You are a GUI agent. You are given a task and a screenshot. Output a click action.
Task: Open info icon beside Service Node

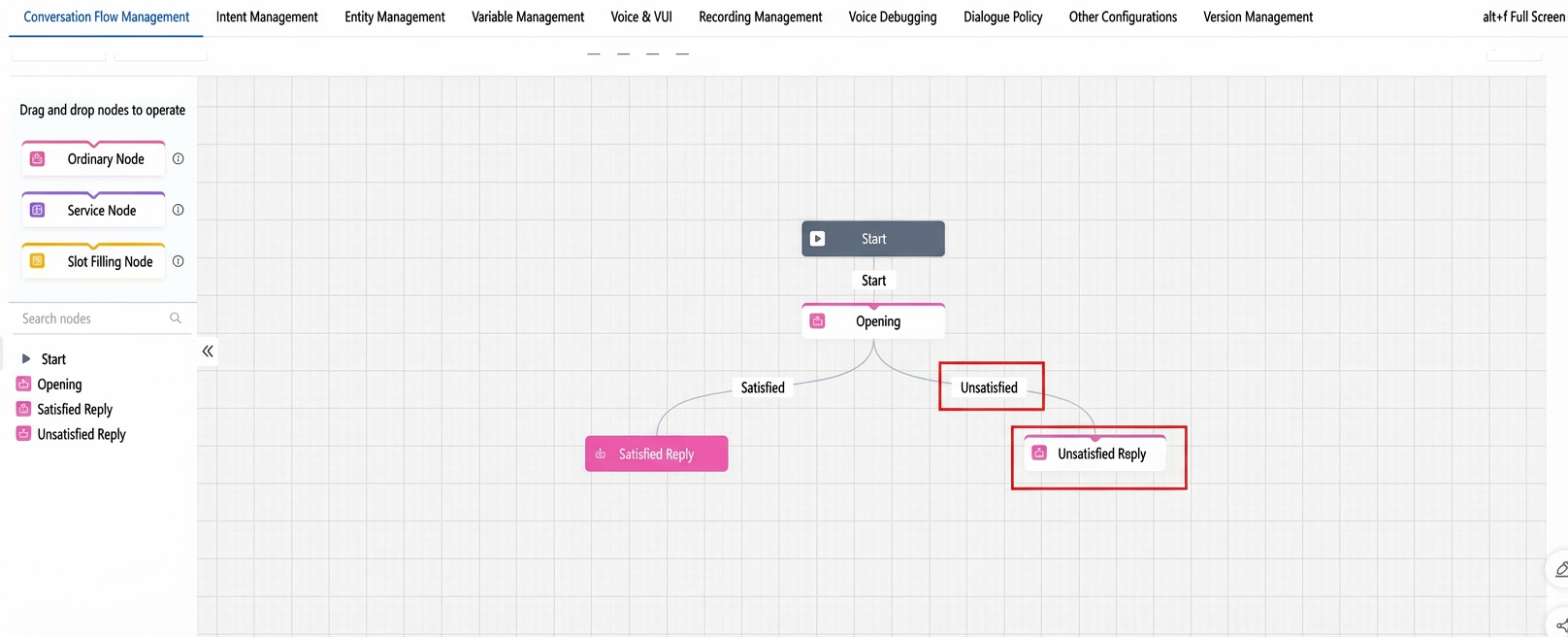click(x=178, y=210)
